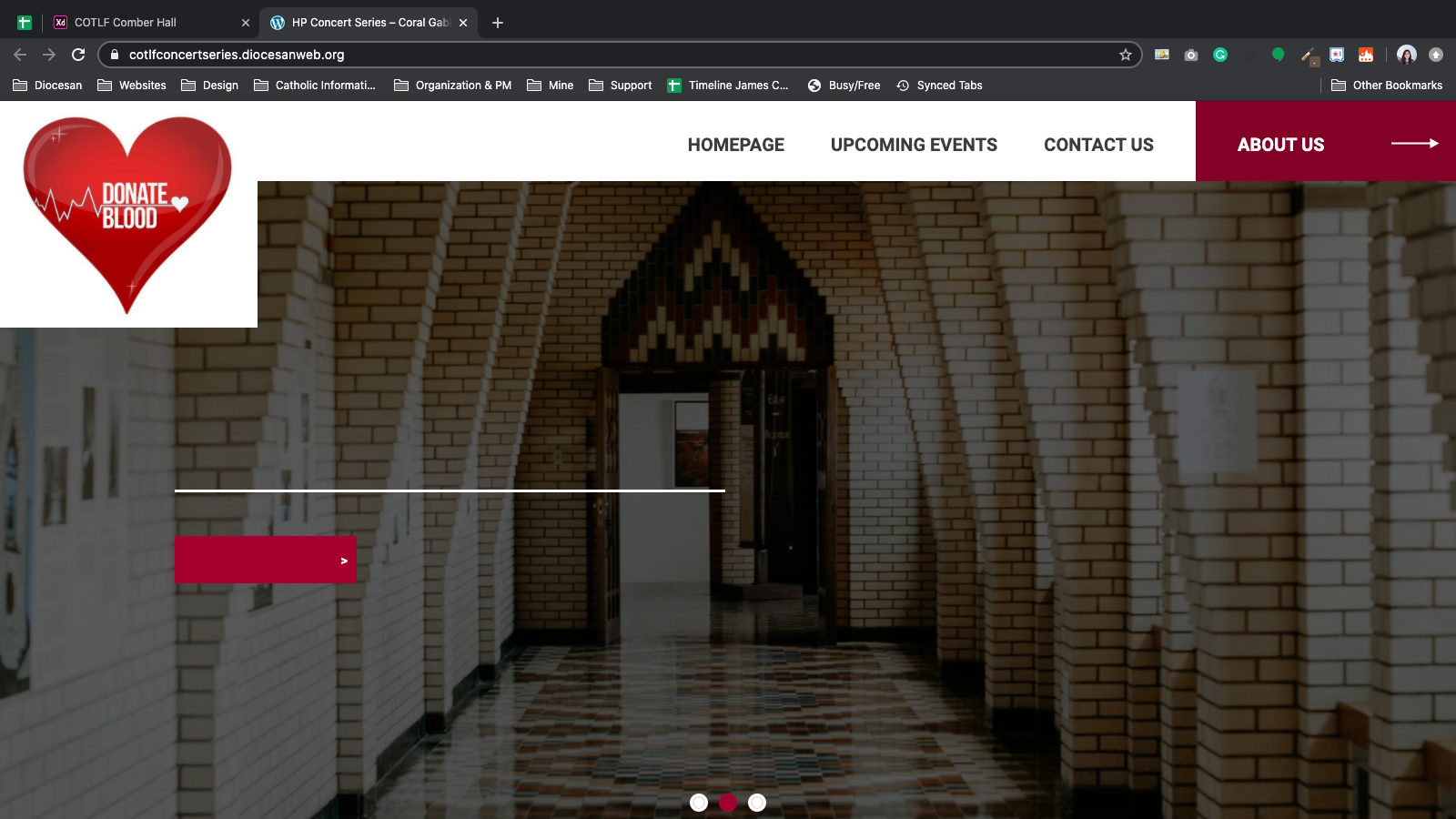Image resolution: width=1456 pixels, height=819 pixels.
Task: Open the camera screenshot extension
Action: tap(1191, 55)
